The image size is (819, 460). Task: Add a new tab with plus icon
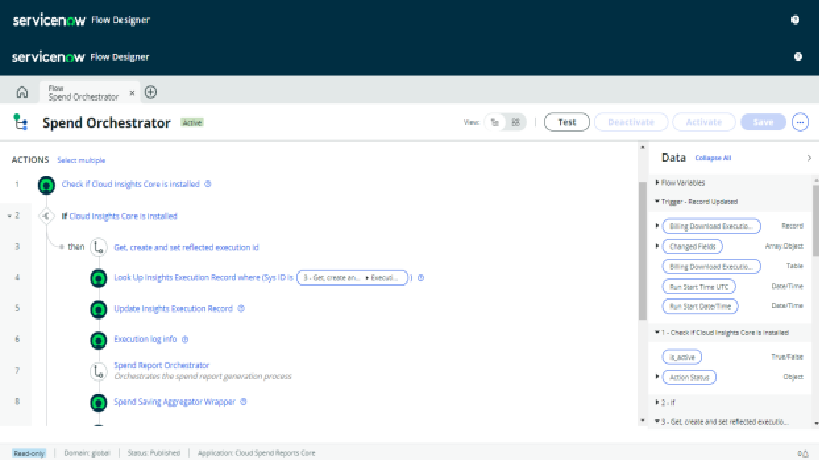[150, 92]
